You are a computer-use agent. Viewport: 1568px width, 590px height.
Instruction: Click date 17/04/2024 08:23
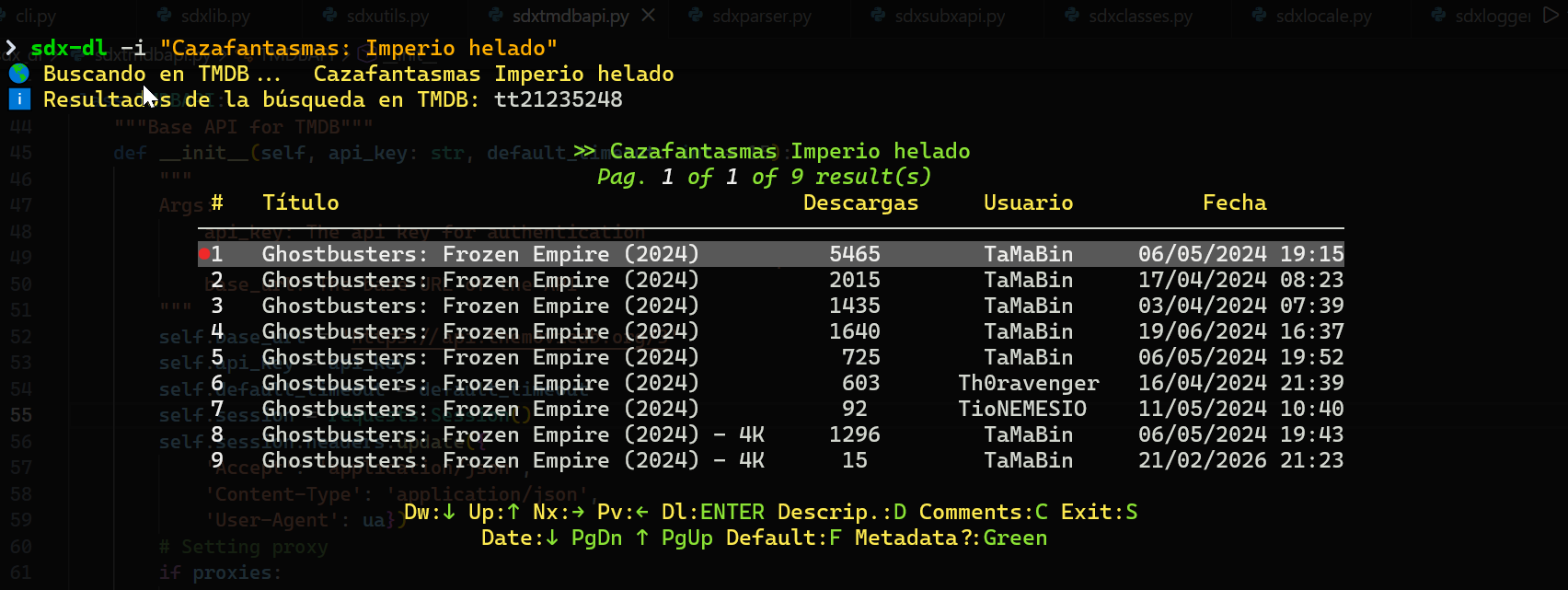tap(1240, 280)
